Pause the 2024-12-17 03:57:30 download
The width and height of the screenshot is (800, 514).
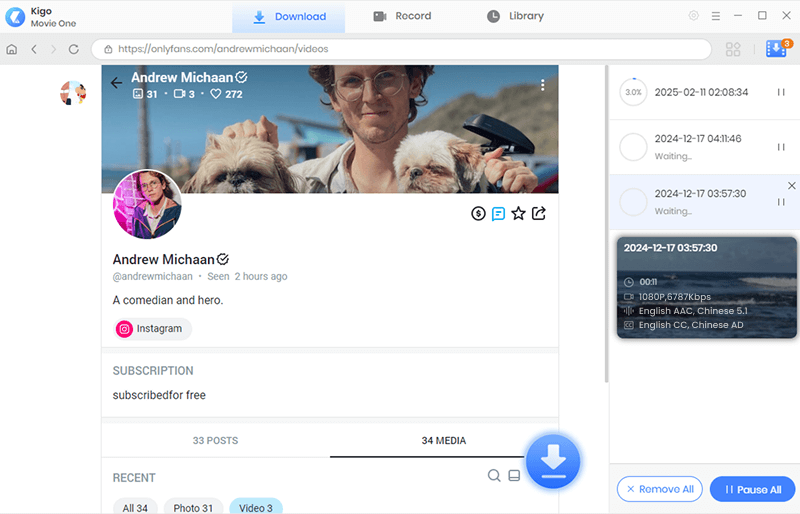781,202
